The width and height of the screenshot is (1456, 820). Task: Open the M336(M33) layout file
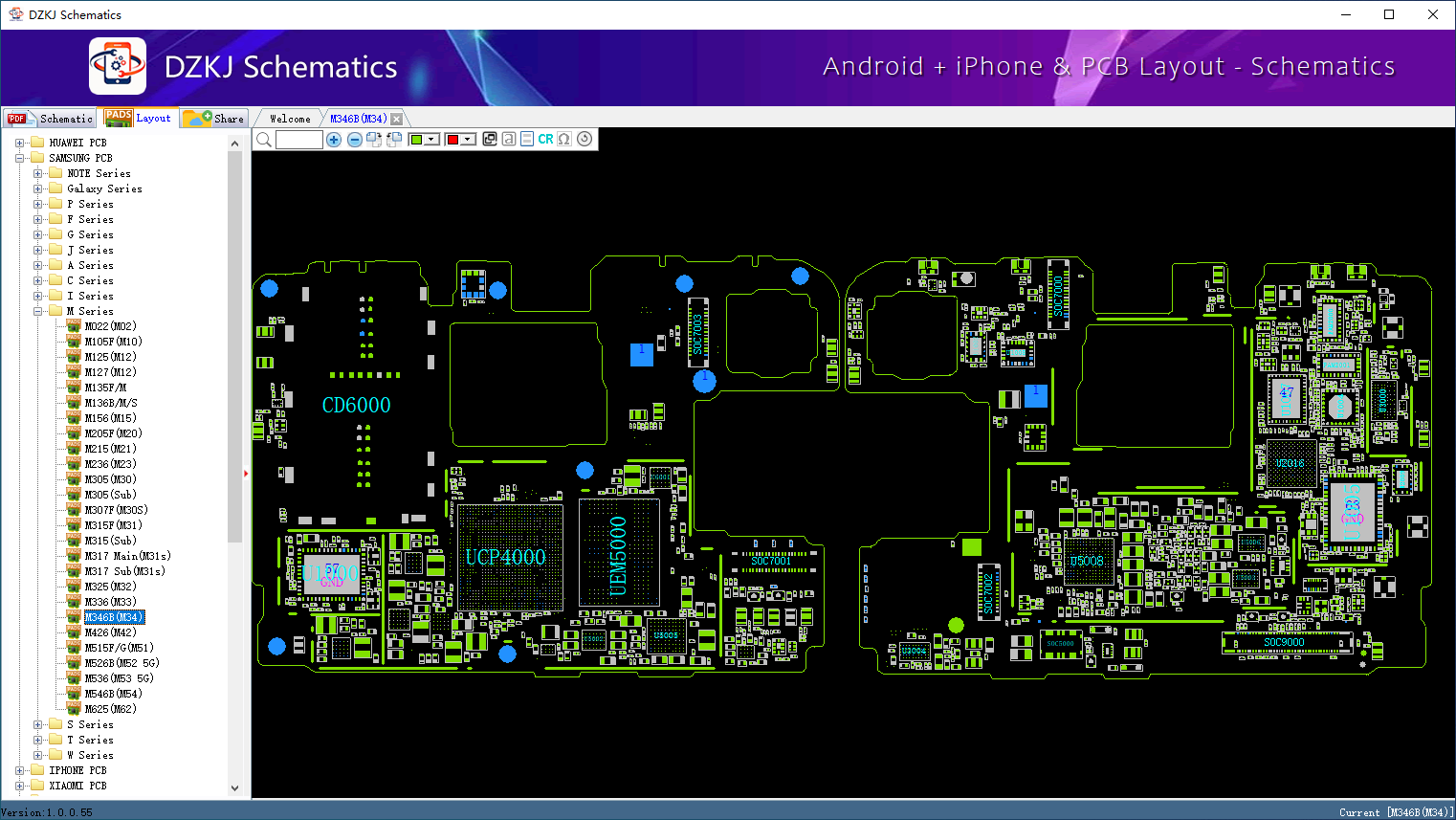click(x=111, y=602)
